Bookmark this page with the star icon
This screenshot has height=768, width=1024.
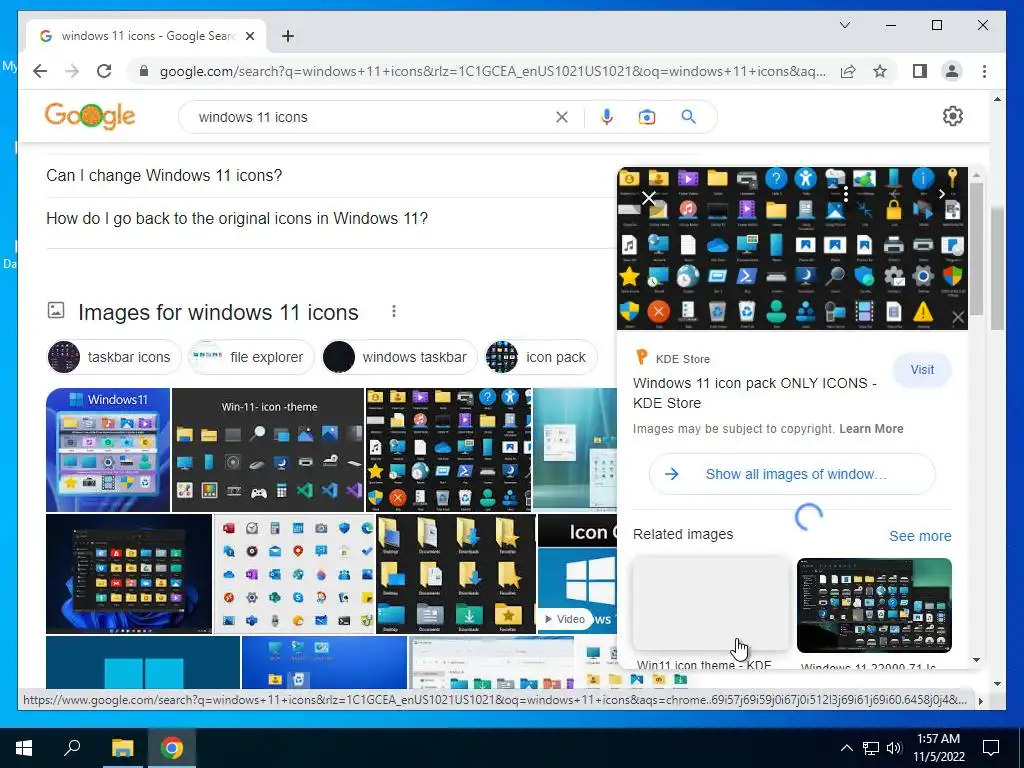[x=880, y=71]
